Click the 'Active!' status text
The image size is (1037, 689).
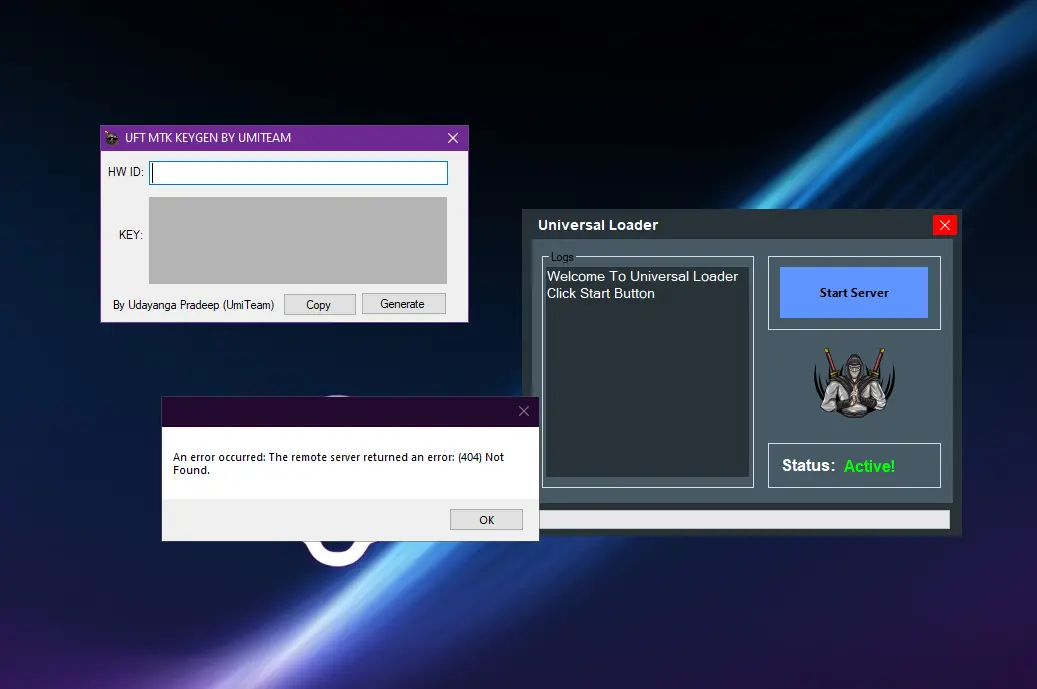[869, 466]
